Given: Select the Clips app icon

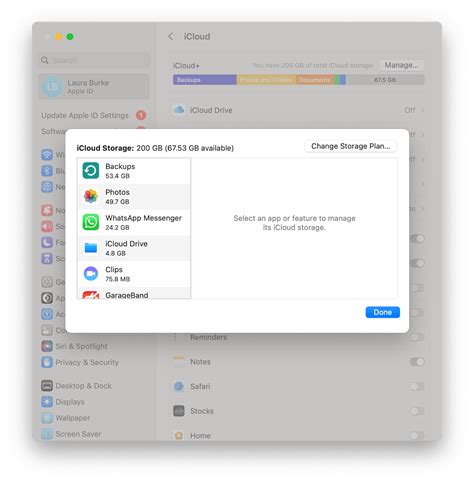Looking at the screenshot, I should click(x=91, y=274).
